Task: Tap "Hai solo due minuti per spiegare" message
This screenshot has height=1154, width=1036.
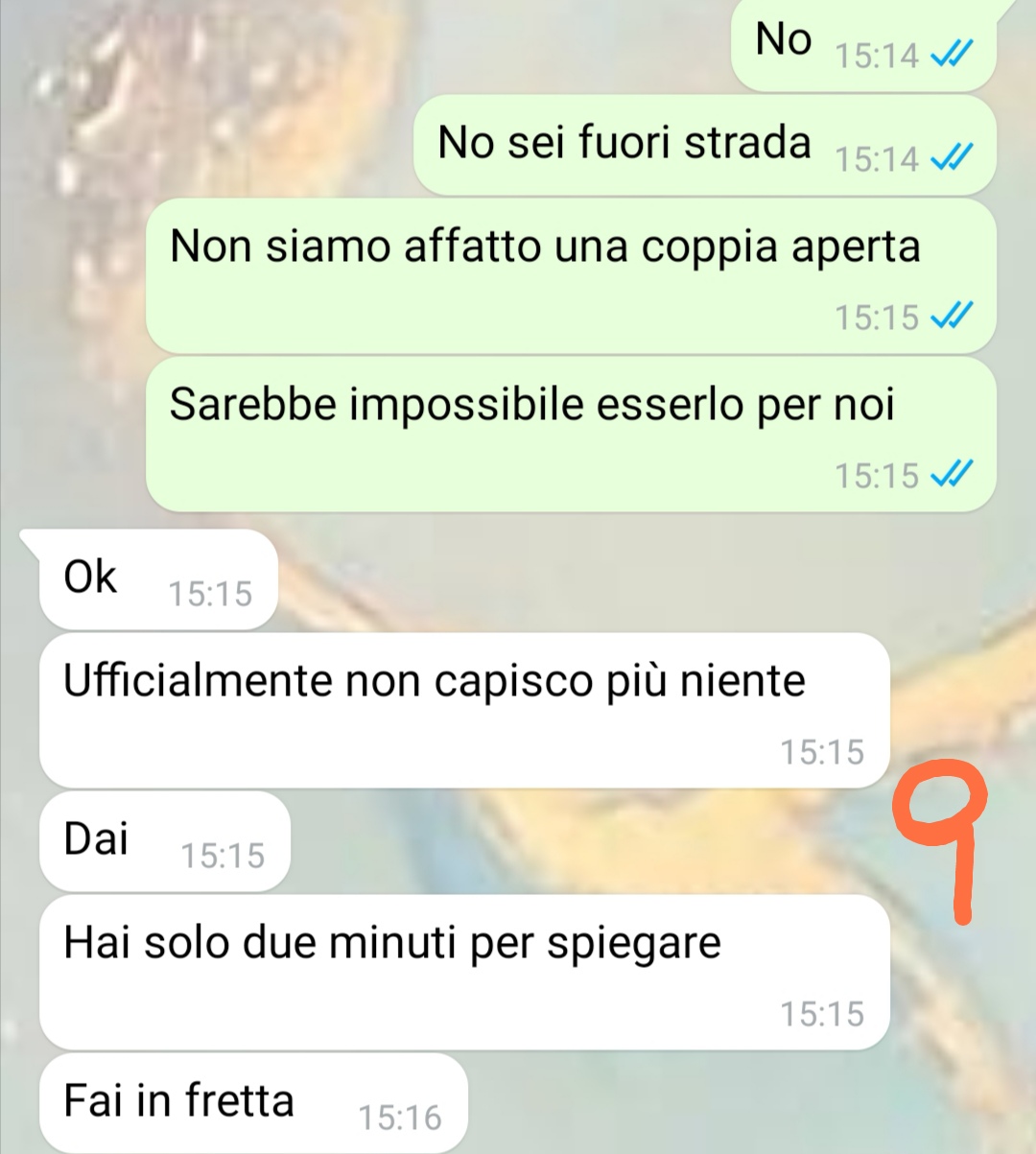Action: pyautogui.click(x=464, y=973)
